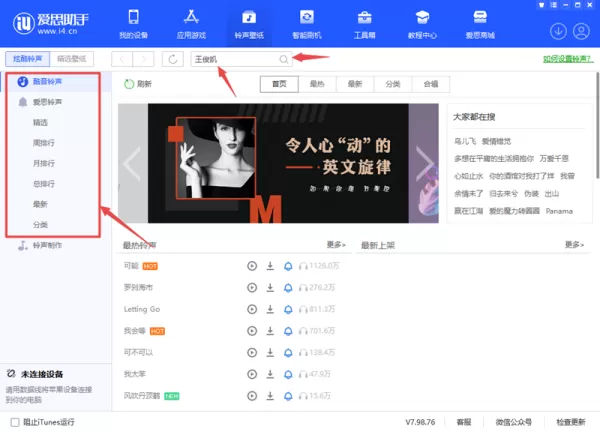
Task: Click 更多 next to 最热铃声
Action: click(x=336, y=245)
